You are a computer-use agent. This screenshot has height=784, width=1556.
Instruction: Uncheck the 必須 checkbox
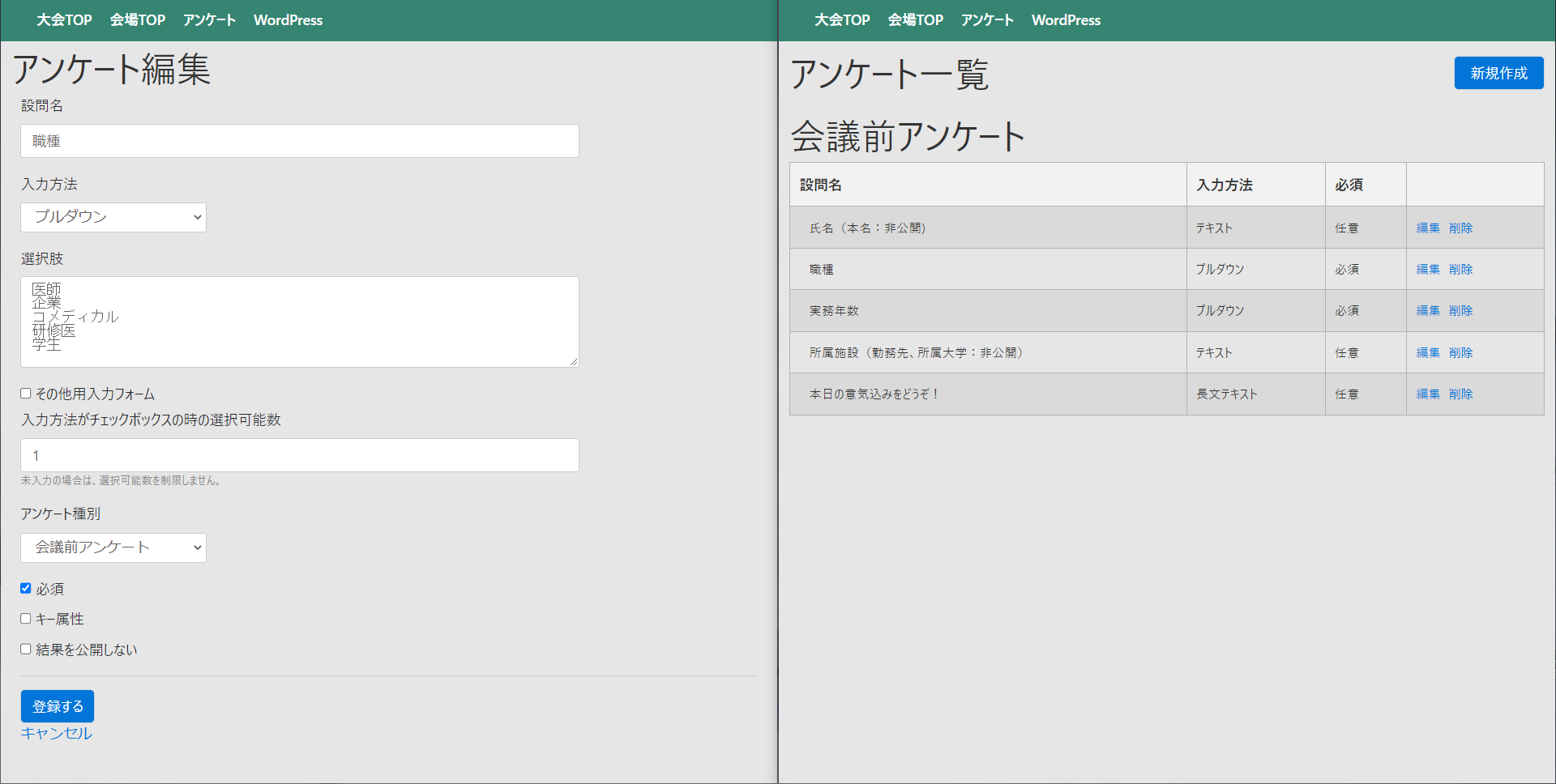(x=26, y=589)
